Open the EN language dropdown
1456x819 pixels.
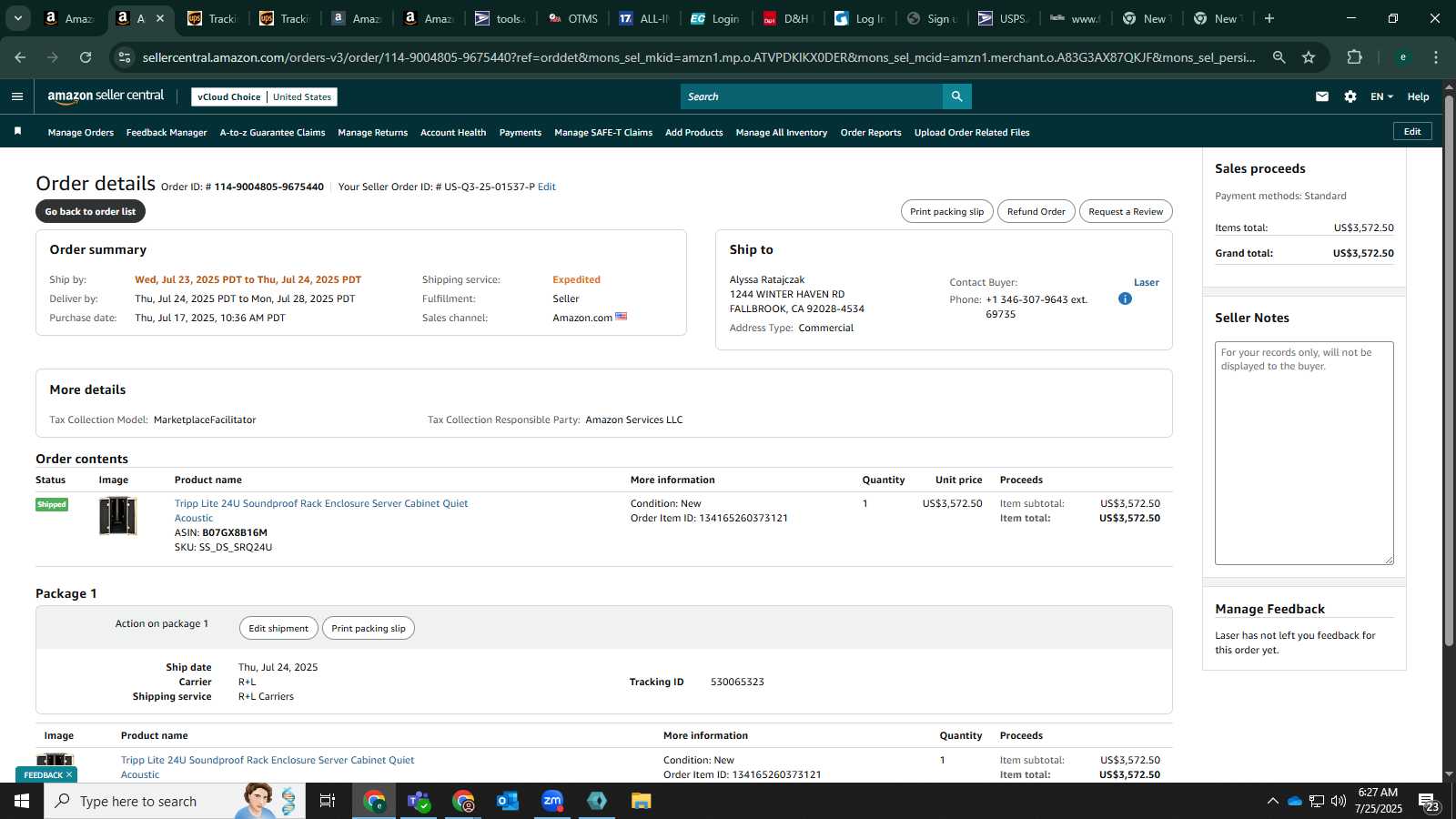[1381, 96]
